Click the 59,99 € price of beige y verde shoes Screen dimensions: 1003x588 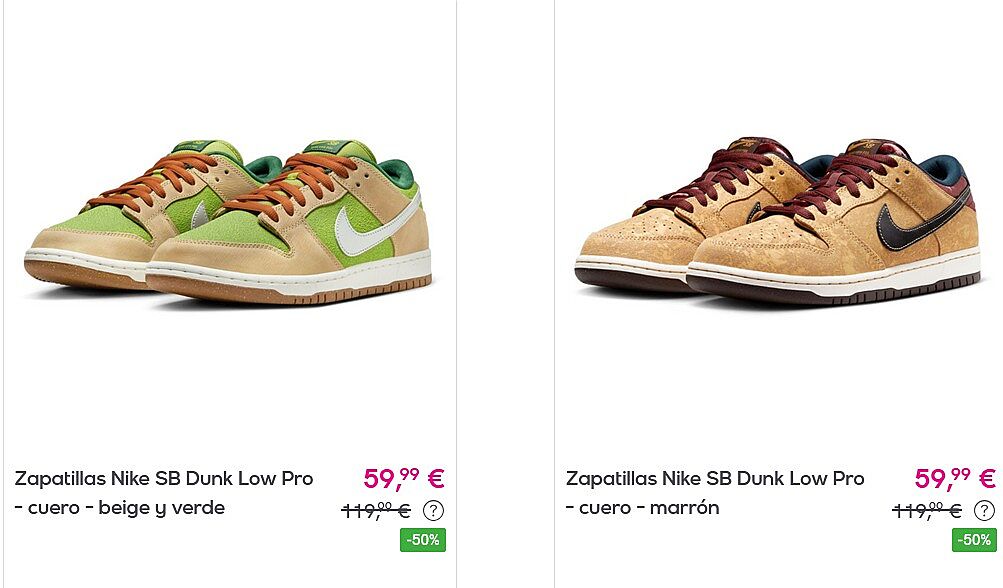(404, 478)
